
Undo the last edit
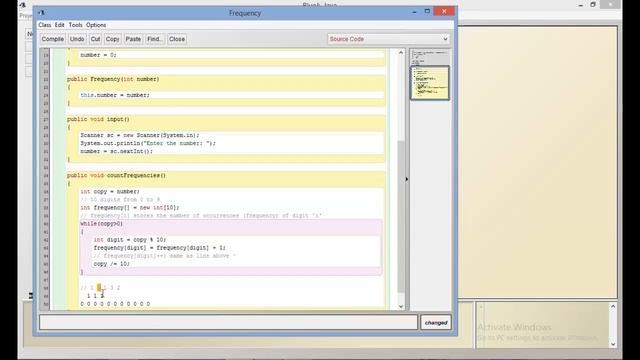click(x=77, y=39)
